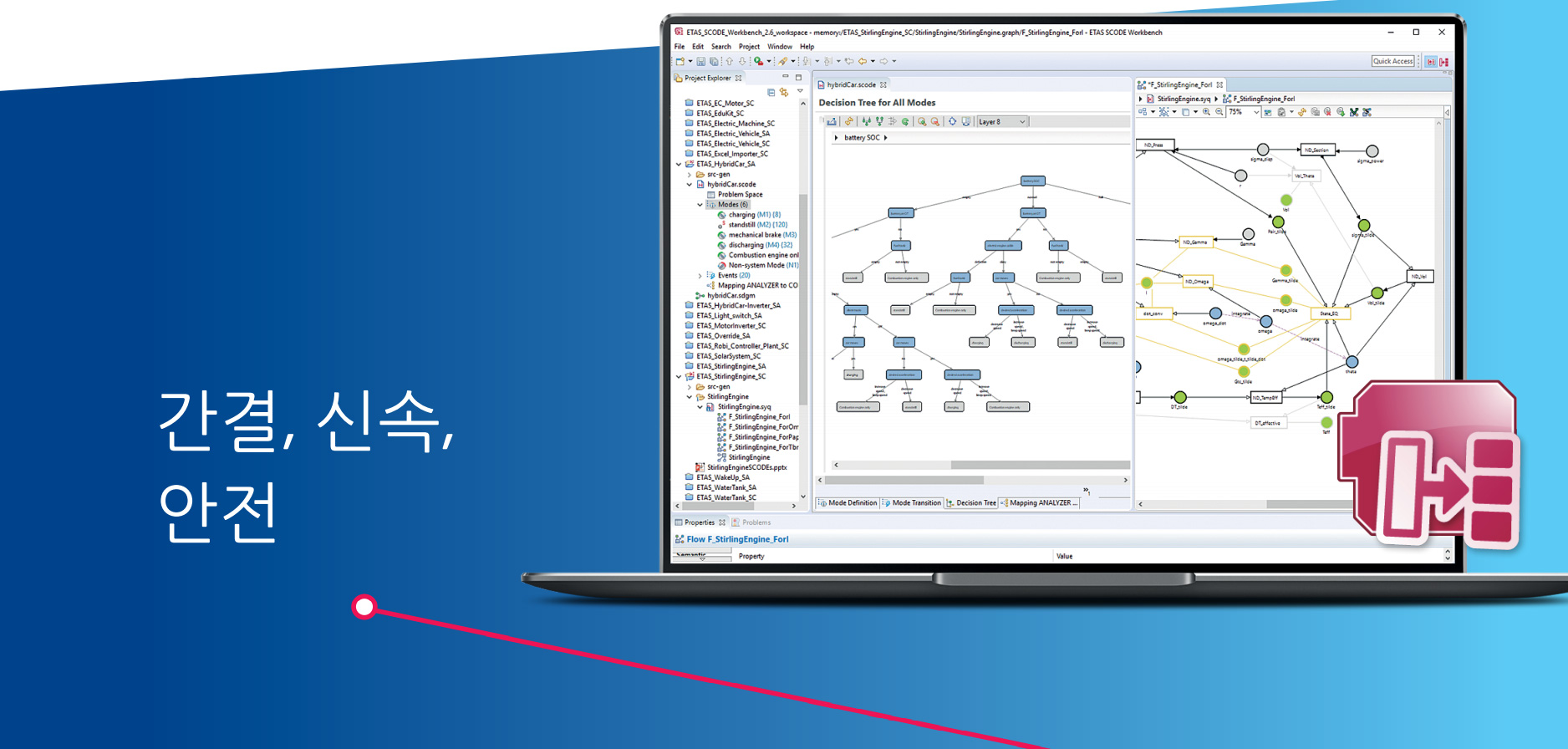This screenshot has height=749, width=1568.
Task: Switch to the Decision Tree tab
Action: (x=971, y=503)
